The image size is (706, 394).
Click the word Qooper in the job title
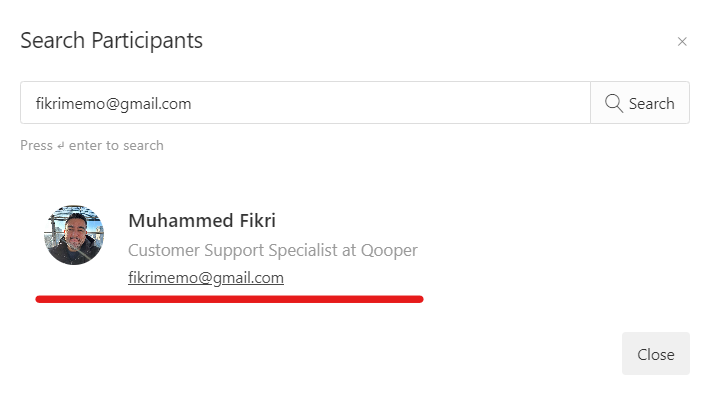389,250
